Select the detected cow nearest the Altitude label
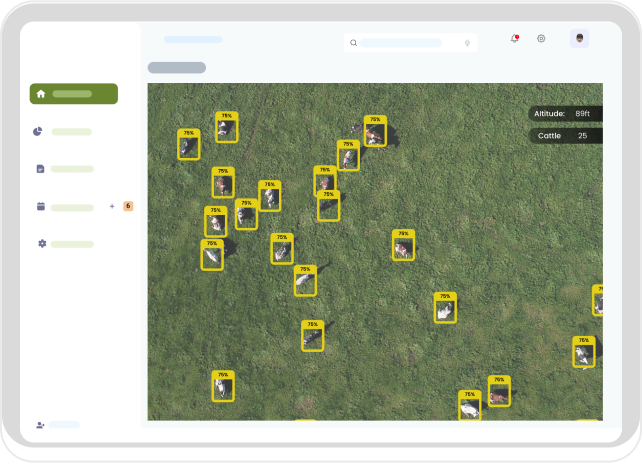The height and width of the screenshot is (463, 643). click(375, 132)
